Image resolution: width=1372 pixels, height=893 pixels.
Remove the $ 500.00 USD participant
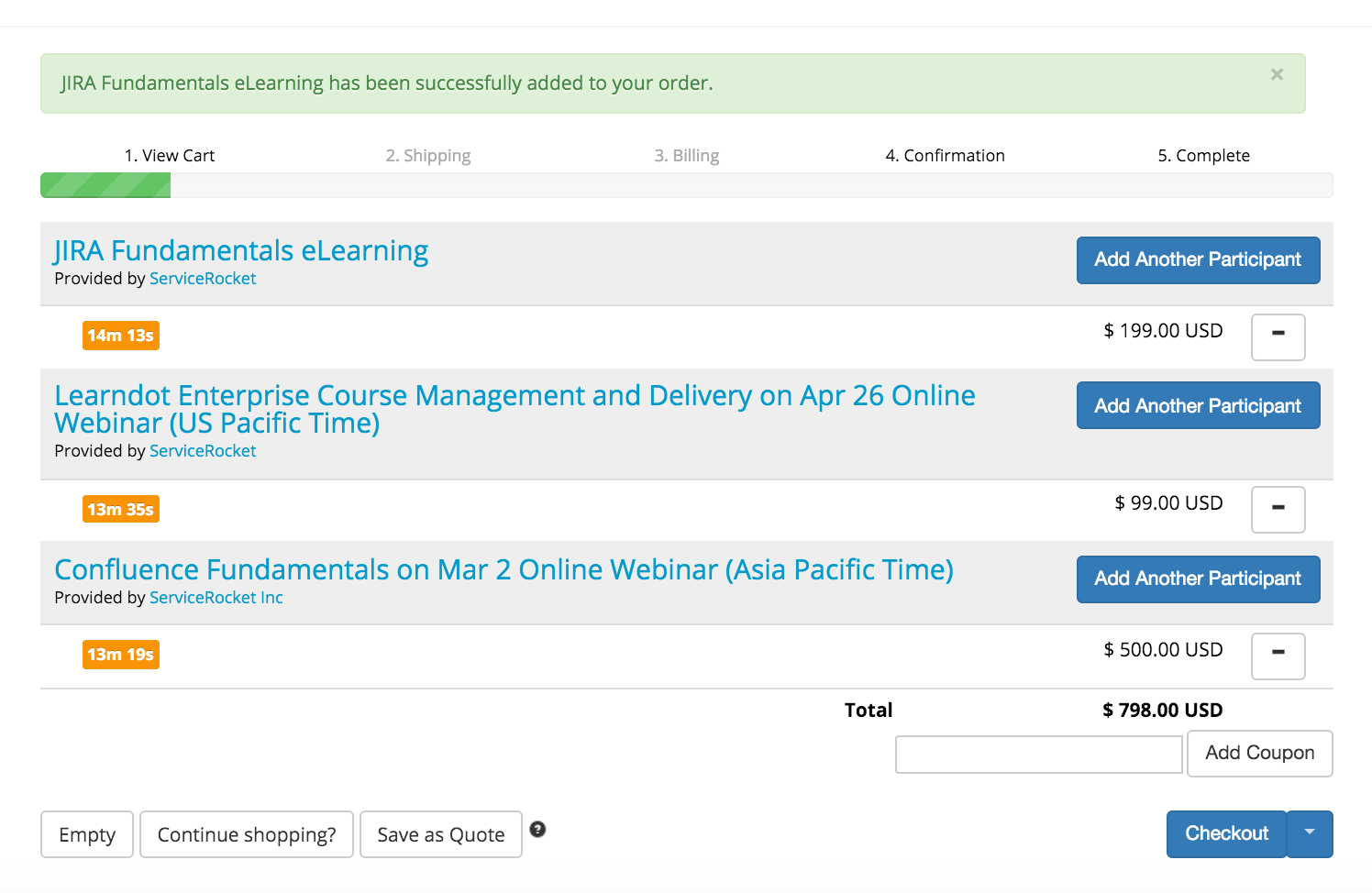tap(1278, 656)
